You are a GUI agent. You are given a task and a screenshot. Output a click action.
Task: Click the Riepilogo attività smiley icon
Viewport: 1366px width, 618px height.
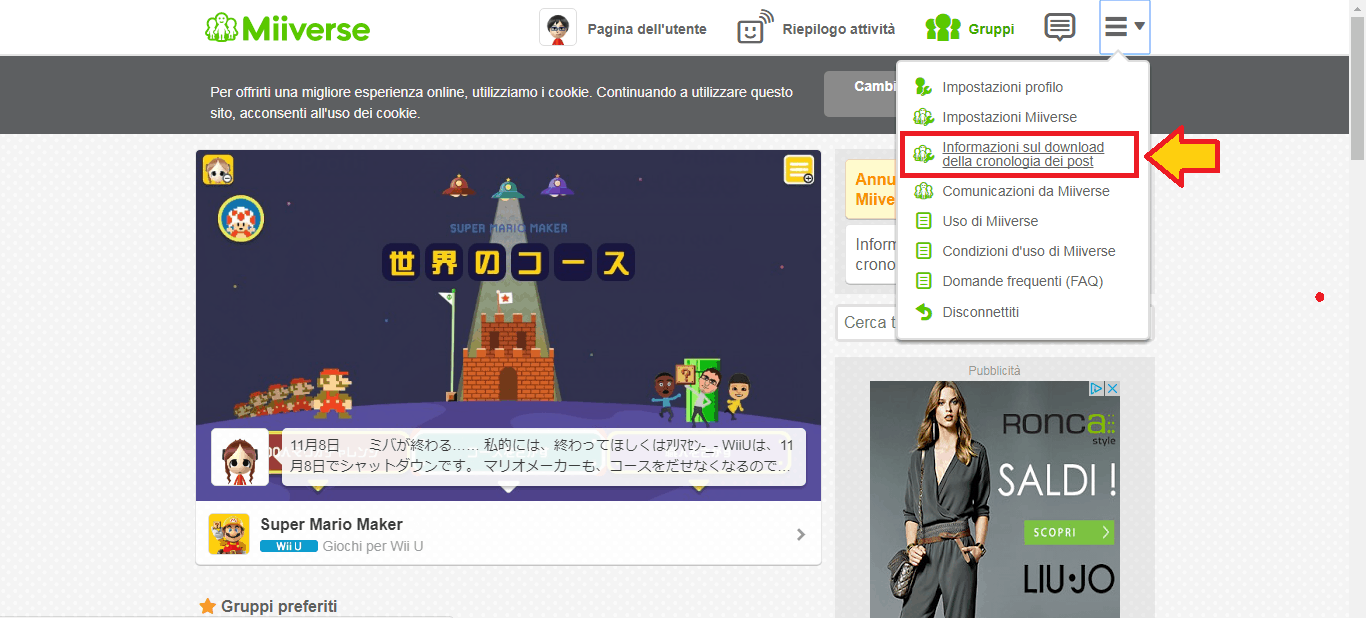[x=755, y=28]
